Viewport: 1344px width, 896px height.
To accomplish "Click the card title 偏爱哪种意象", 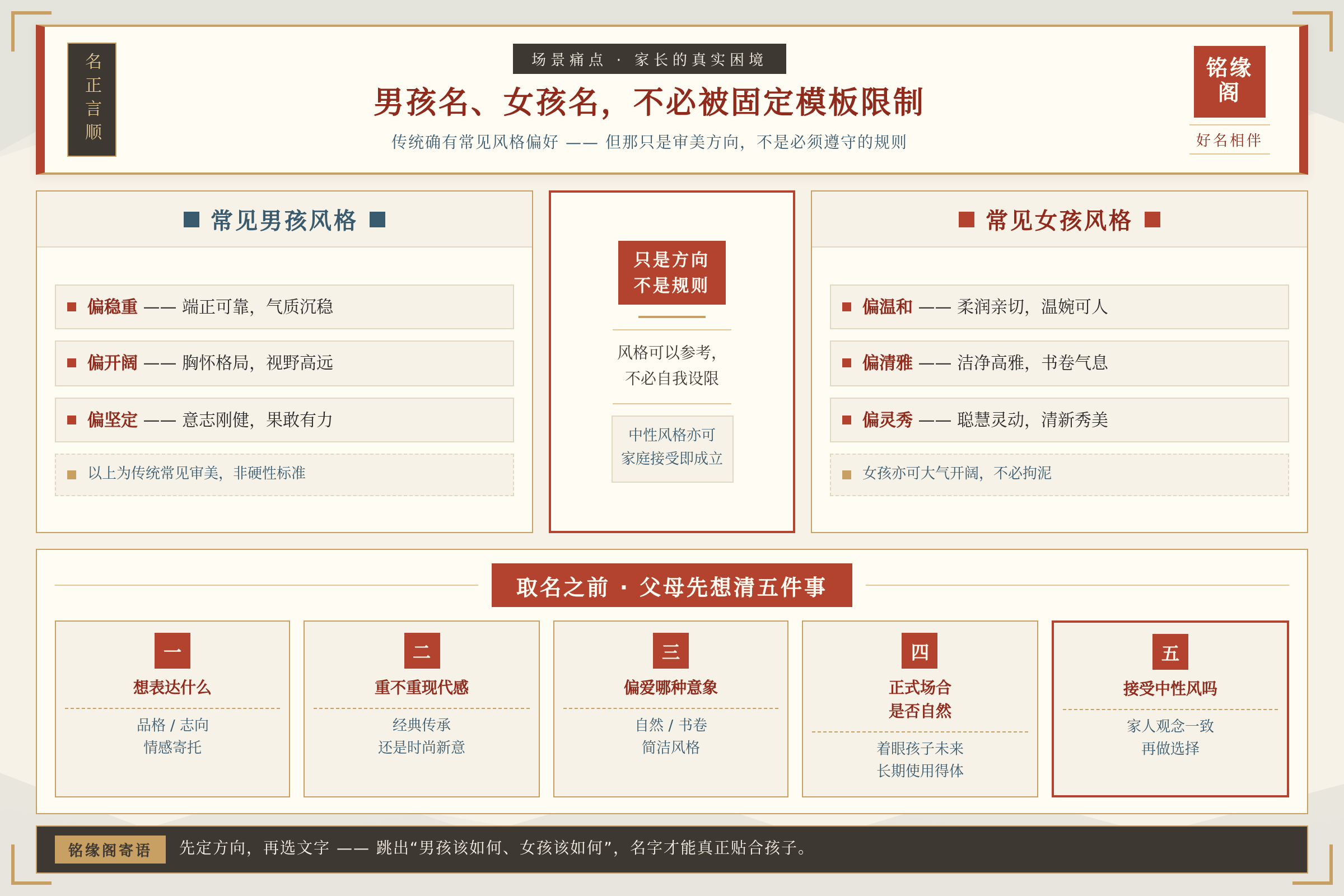I will click(x=671, y=687).
